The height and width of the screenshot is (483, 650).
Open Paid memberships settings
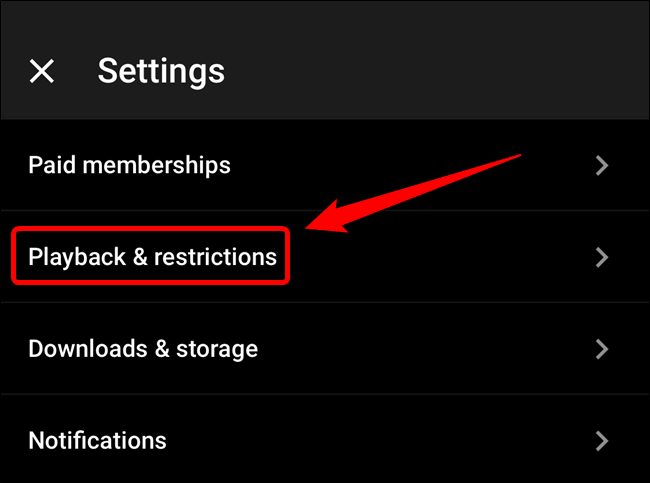pos(325,165)
